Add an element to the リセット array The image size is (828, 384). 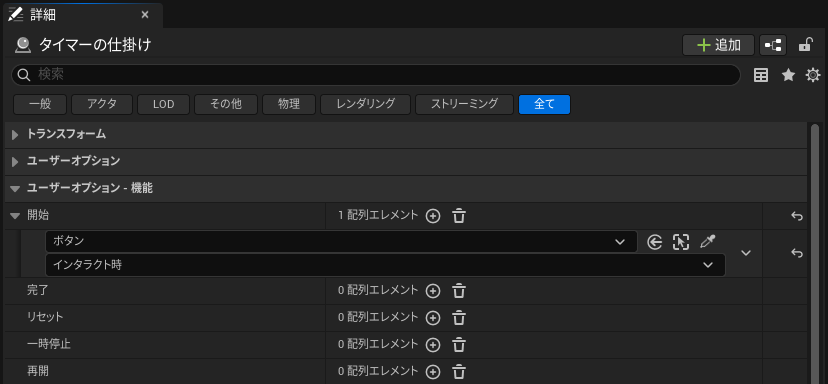[x=433, y=318]
